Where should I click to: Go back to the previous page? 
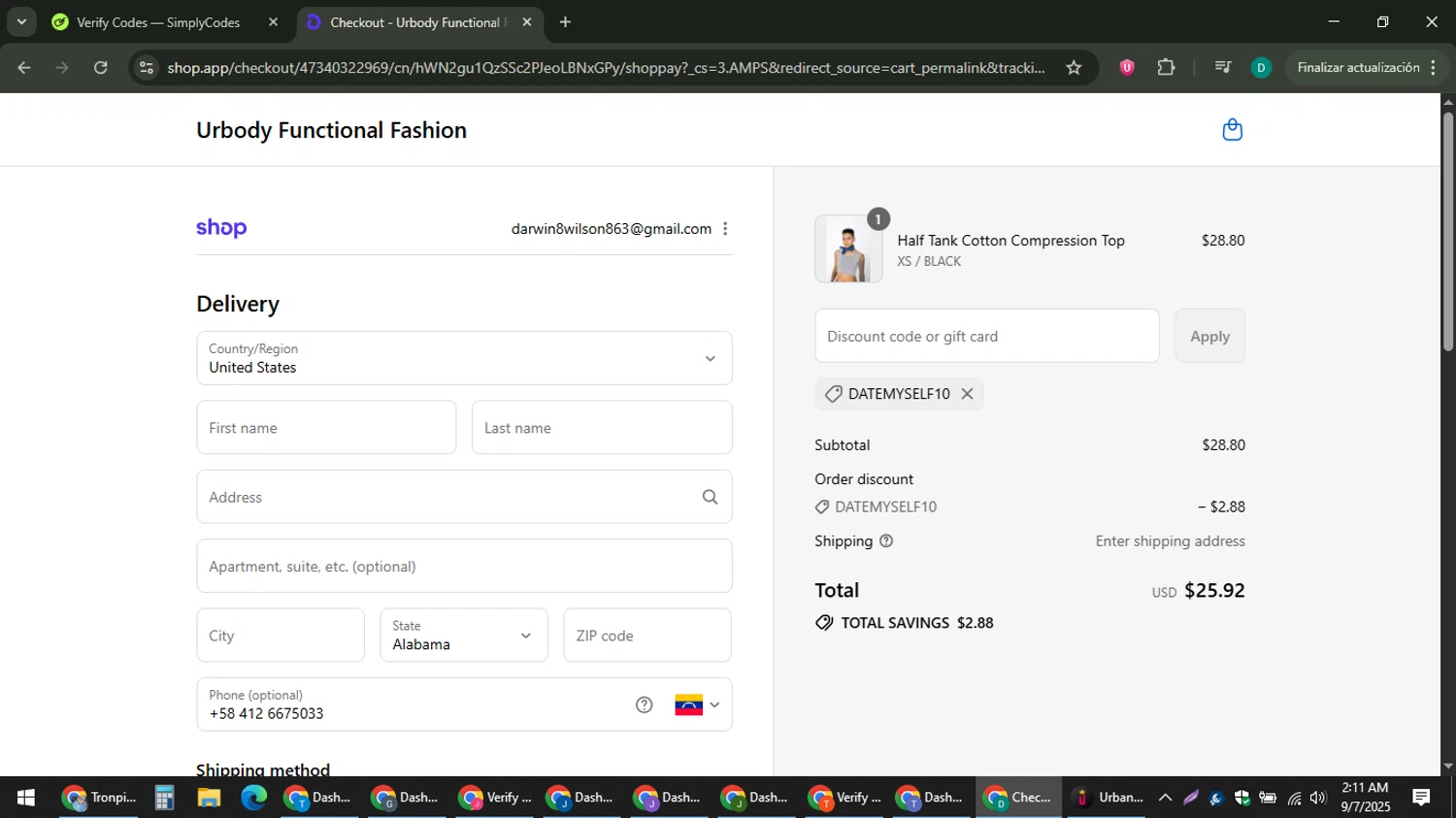pos(24,68)
